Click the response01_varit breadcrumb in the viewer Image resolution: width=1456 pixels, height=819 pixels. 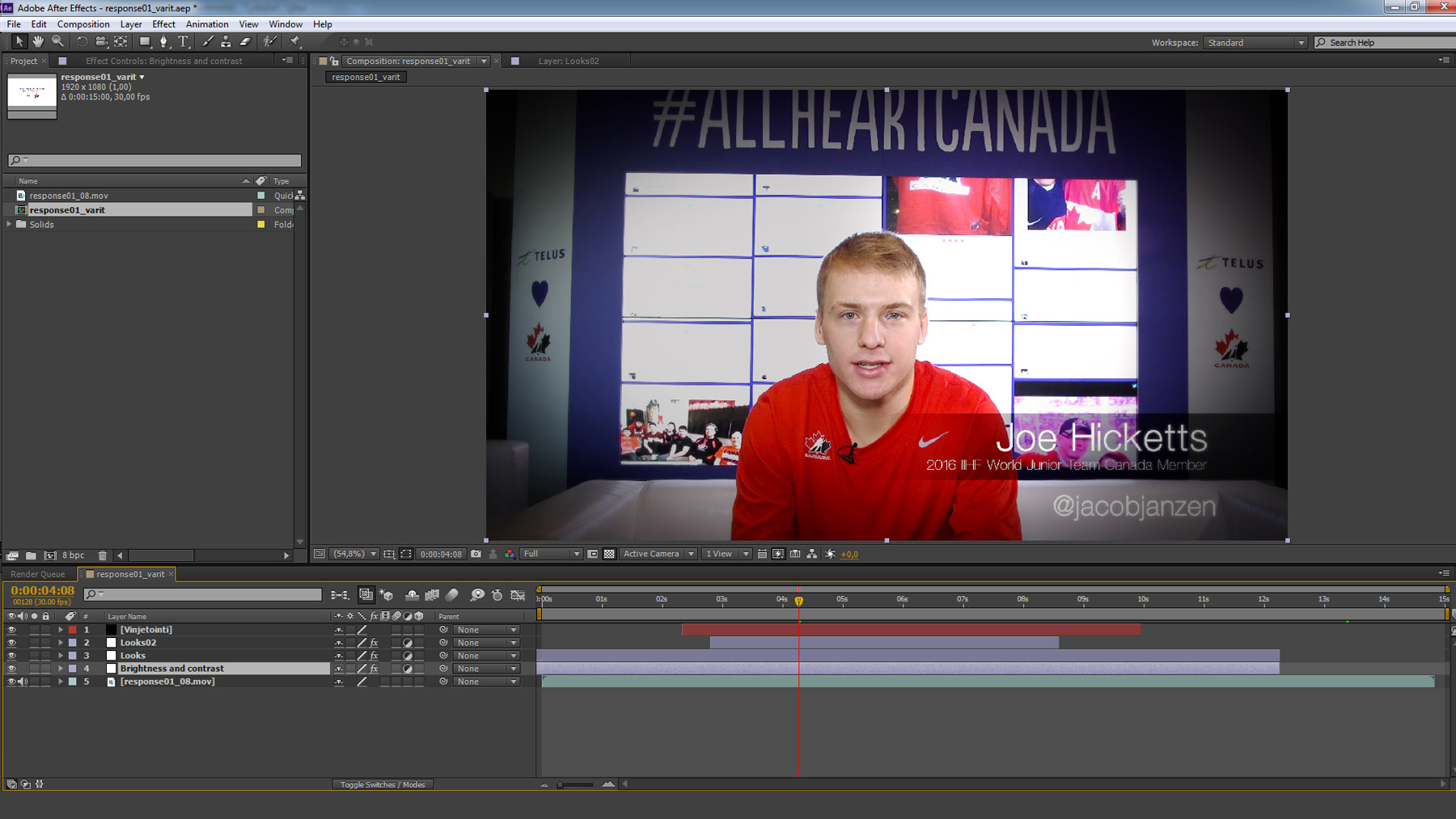366,77
